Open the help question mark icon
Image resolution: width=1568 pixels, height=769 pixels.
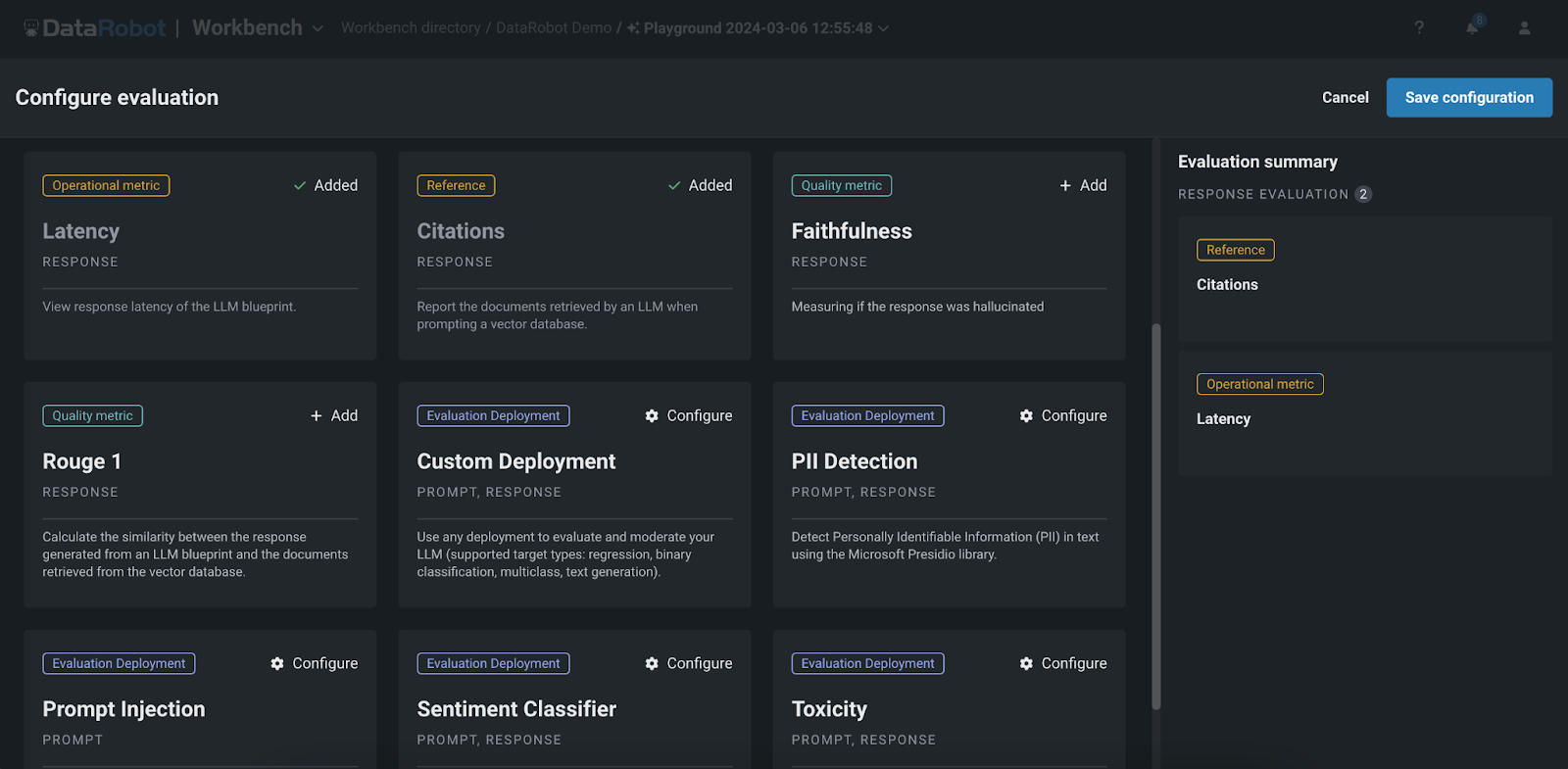1418,28
